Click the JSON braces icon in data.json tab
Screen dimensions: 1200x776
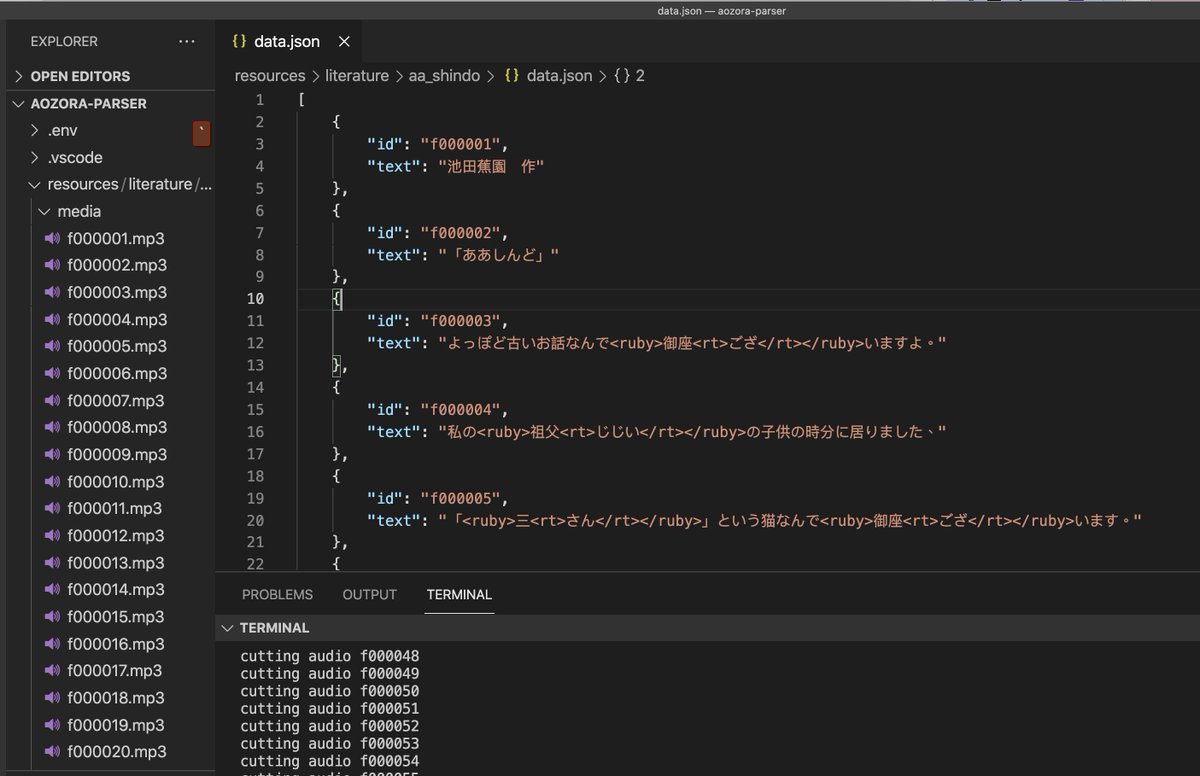239,42
